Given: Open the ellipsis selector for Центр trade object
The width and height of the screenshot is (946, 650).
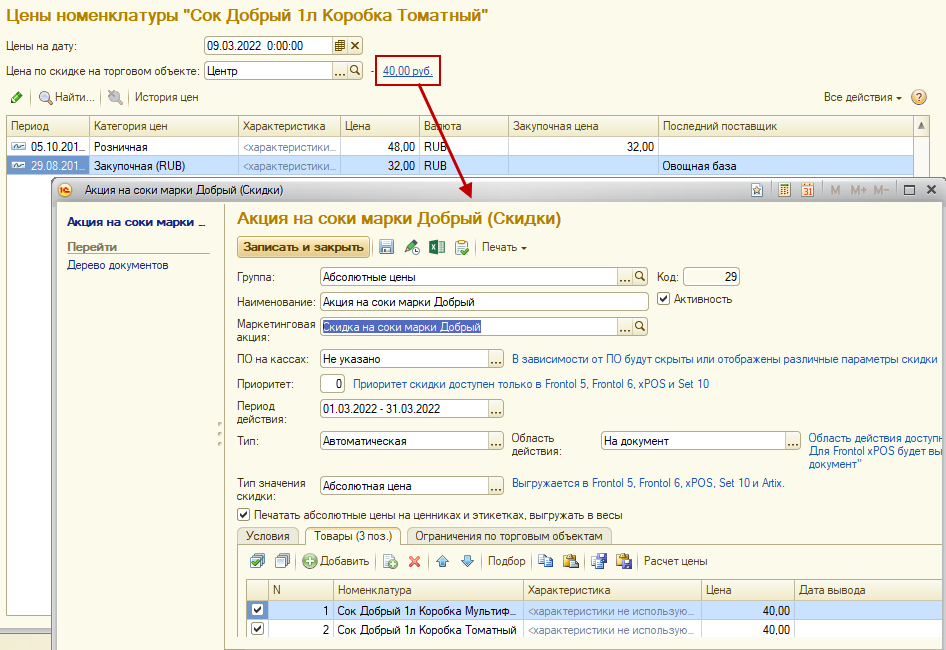Looking at the screenshot, I should pyautogui.click(x=340, y=71).
